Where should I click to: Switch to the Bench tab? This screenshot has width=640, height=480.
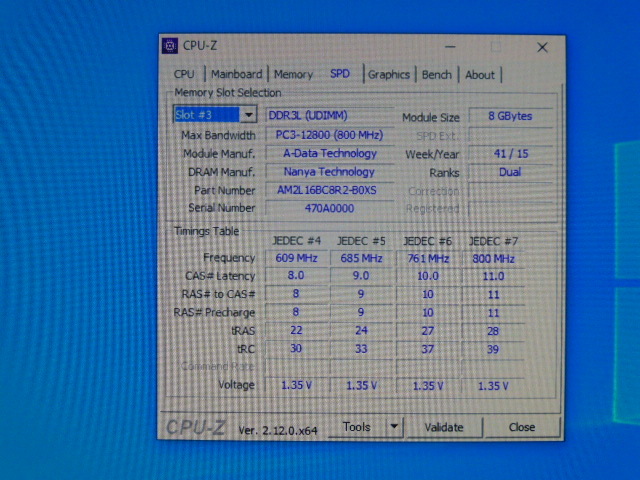[436, 75]
